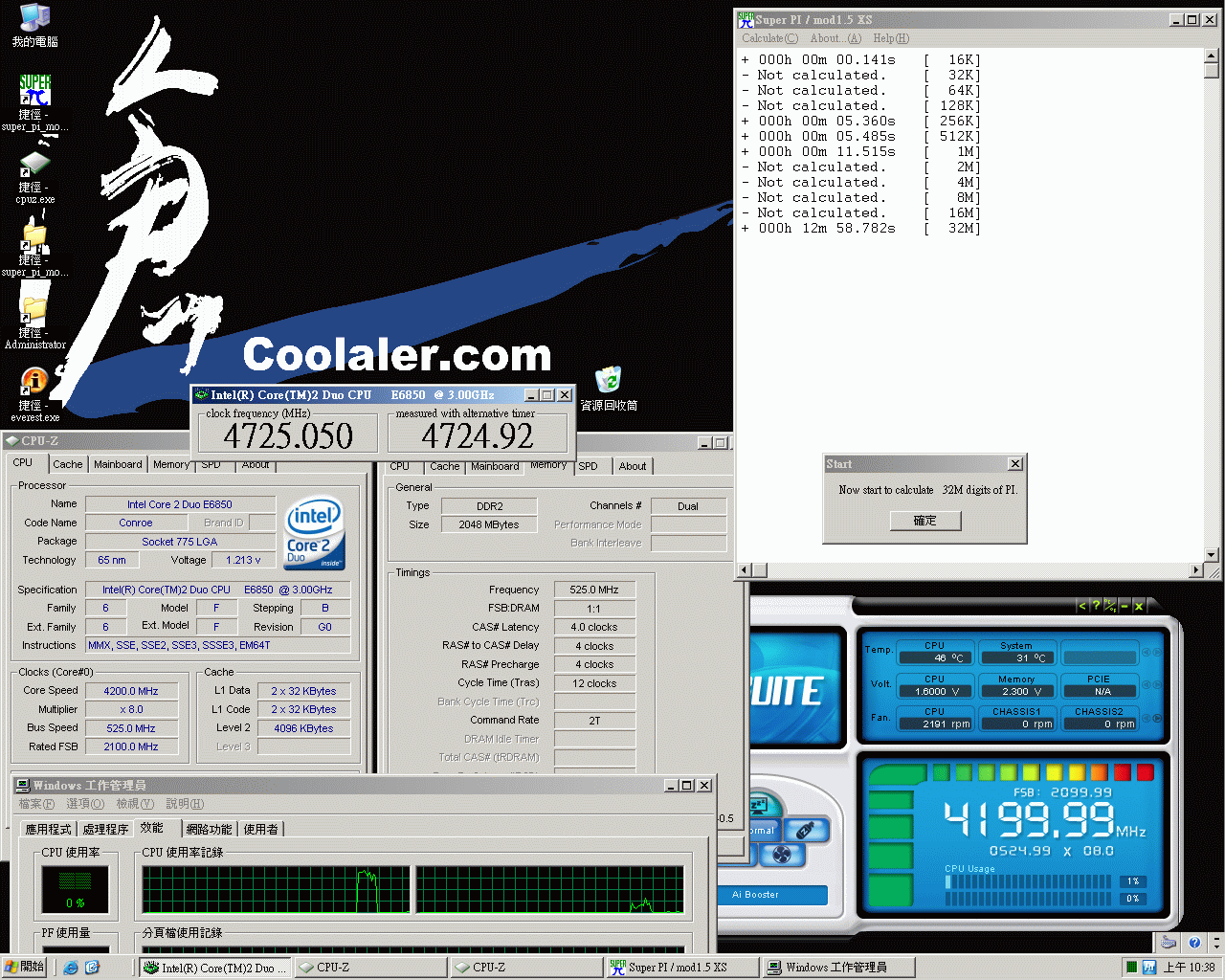Click the second quick launch icon beside IE

tap(92, 968)
